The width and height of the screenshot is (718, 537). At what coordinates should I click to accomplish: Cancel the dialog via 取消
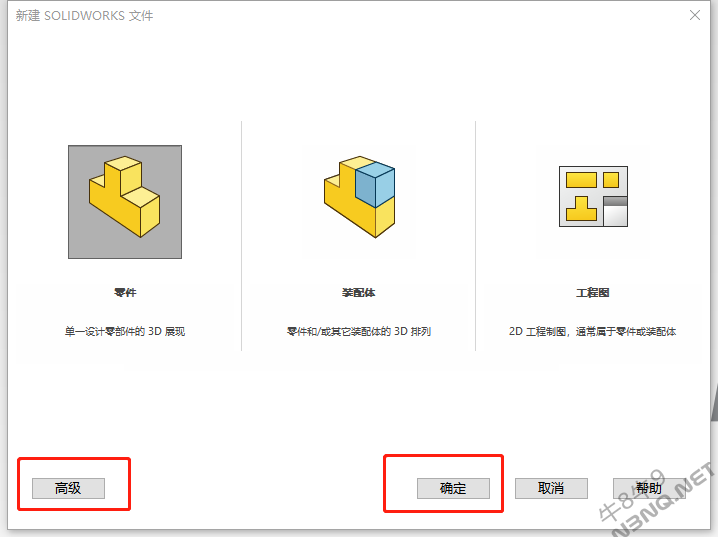point(551,488)
